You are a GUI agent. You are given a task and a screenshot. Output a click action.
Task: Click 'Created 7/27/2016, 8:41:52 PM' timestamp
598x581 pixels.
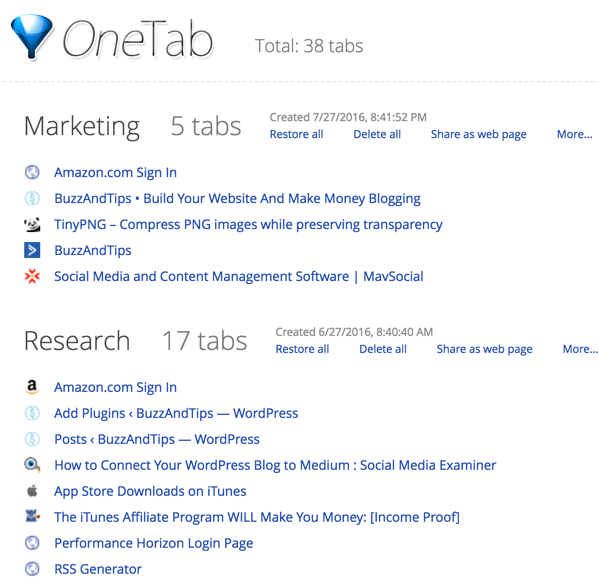tap(348, 117)
